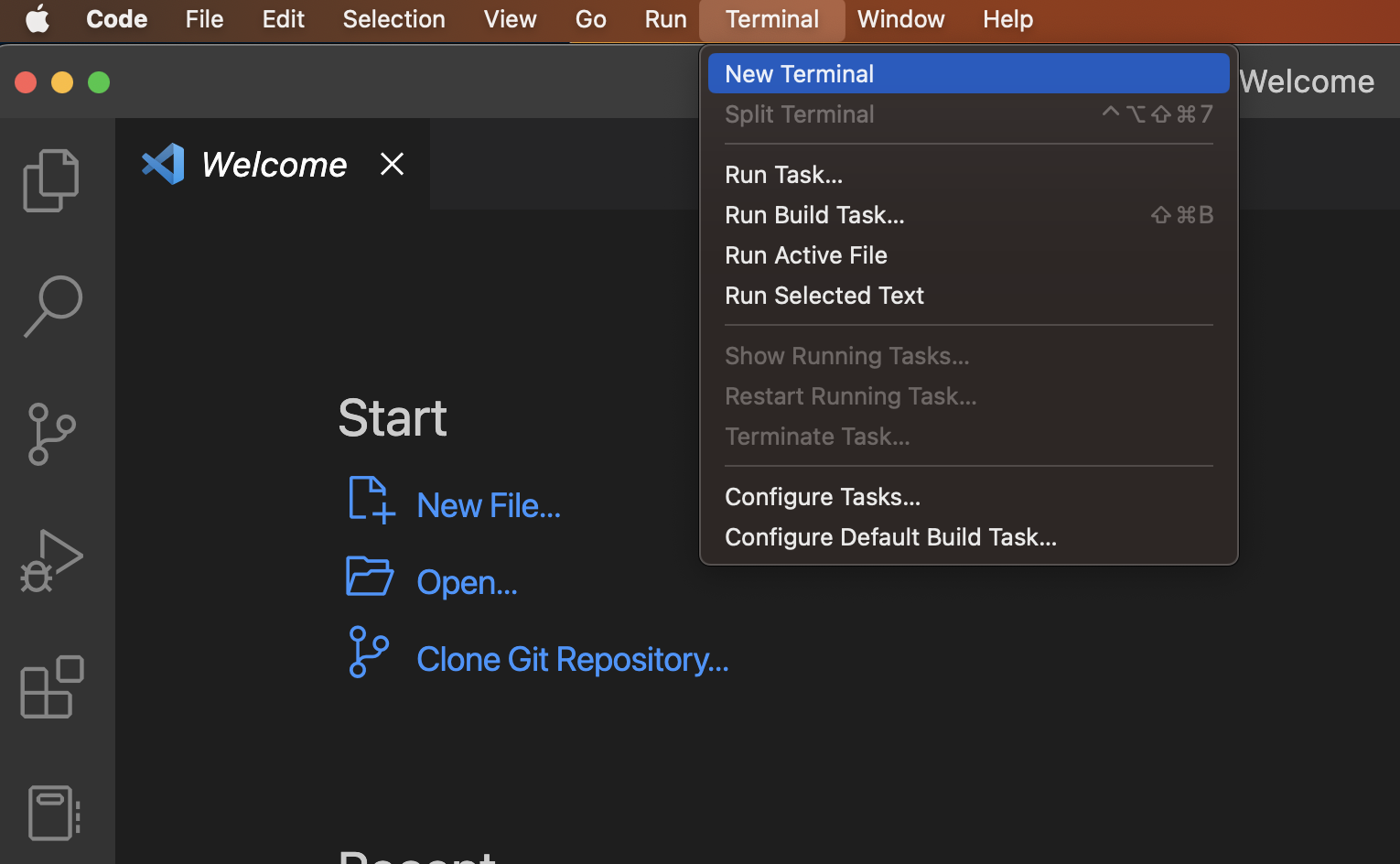1400x864 pixels.
Task: Click the Open... link under Start
Action: pyautogui.click(x=467, y=582)
